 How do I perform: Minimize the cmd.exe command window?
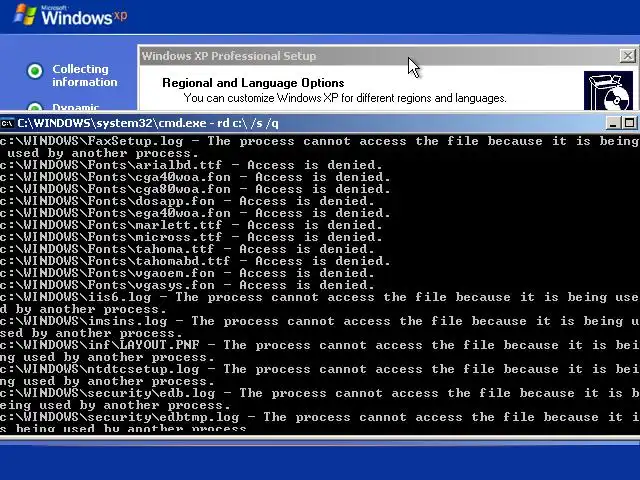point(613,123)
